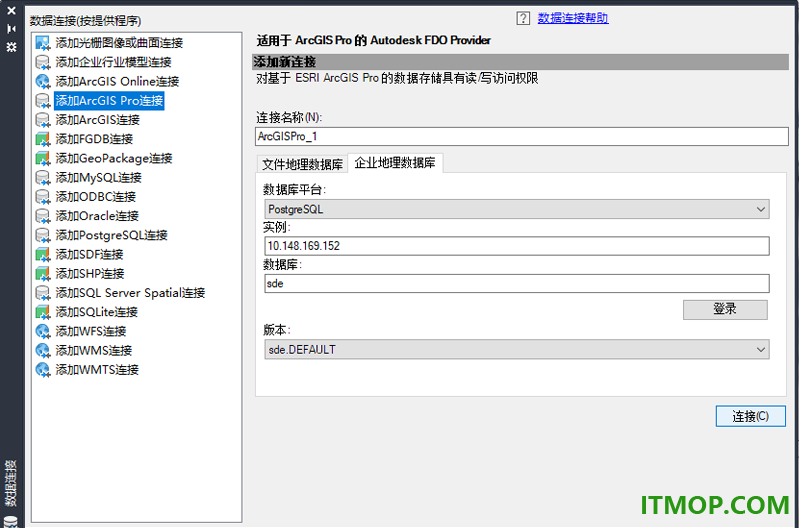Click the 实例 IP address field
The image size is (799, 528).
(x=517, y=246)
